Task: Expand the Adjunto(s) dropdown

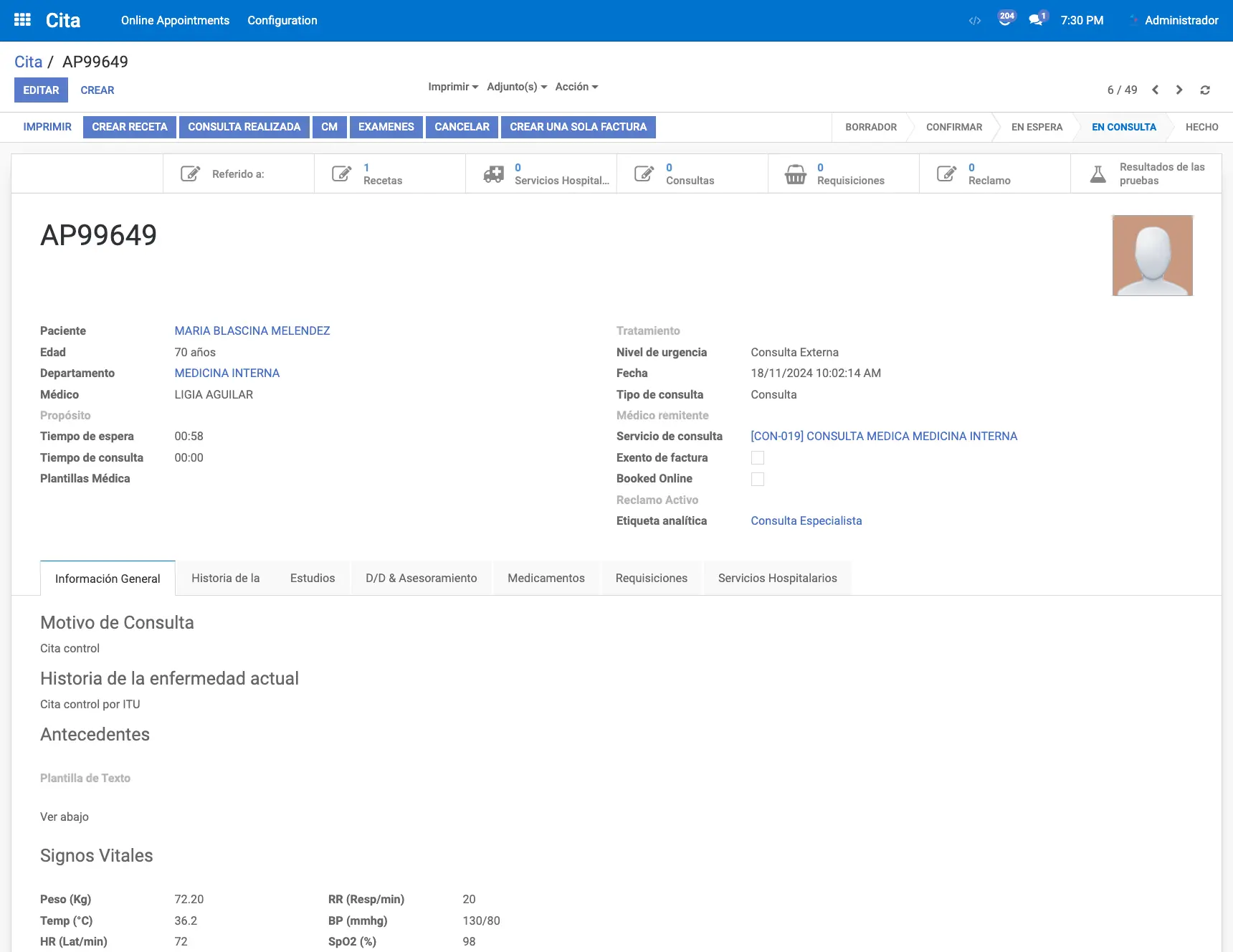Action: click(x=517, y=87)
